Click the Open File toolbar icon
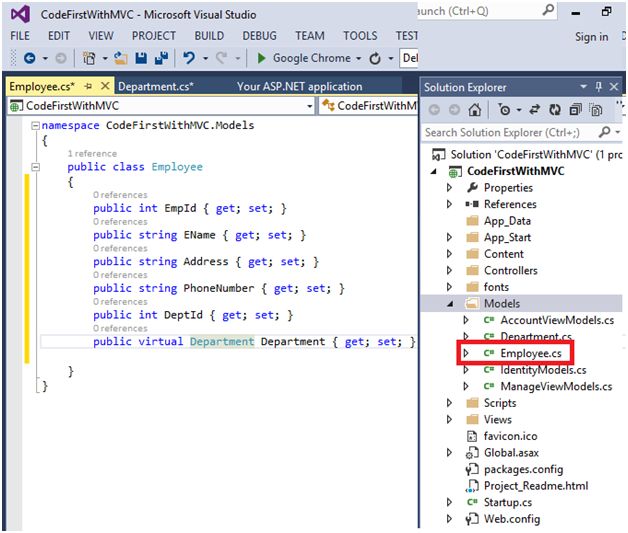628x533 pixels. click(x=122, y=59)
